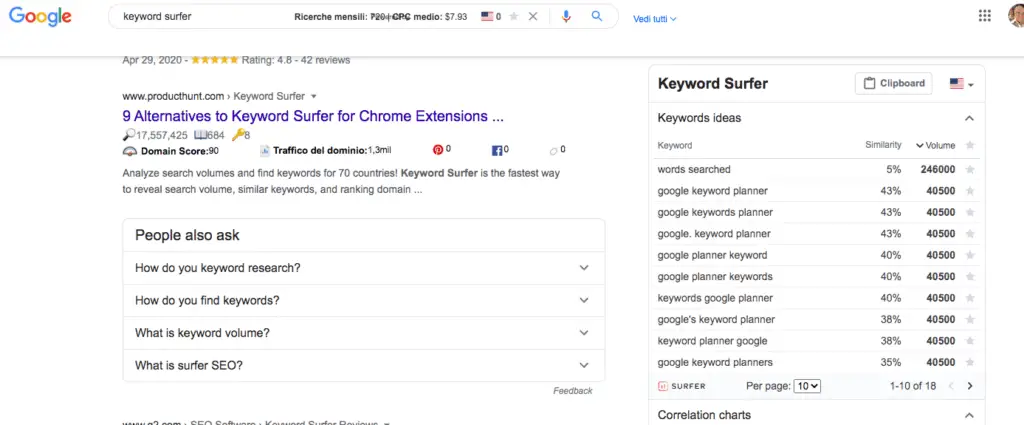Open the Per page dropdown
Image resolution: width=1024 pixels, height=425 pixels.
tap(807, 386)
